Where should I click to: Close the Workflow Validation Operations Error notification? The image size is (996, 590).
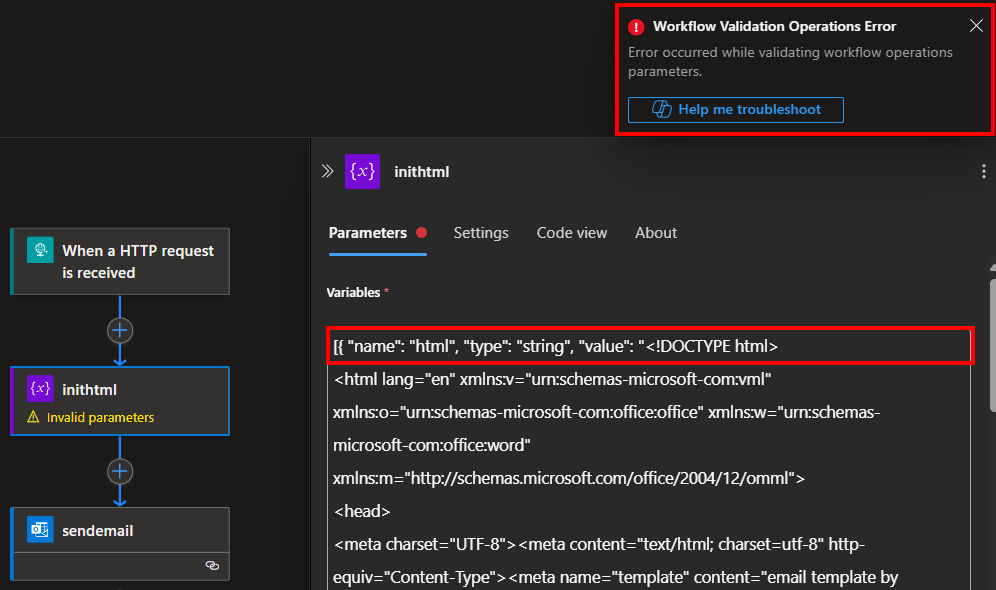click(976, 25)
